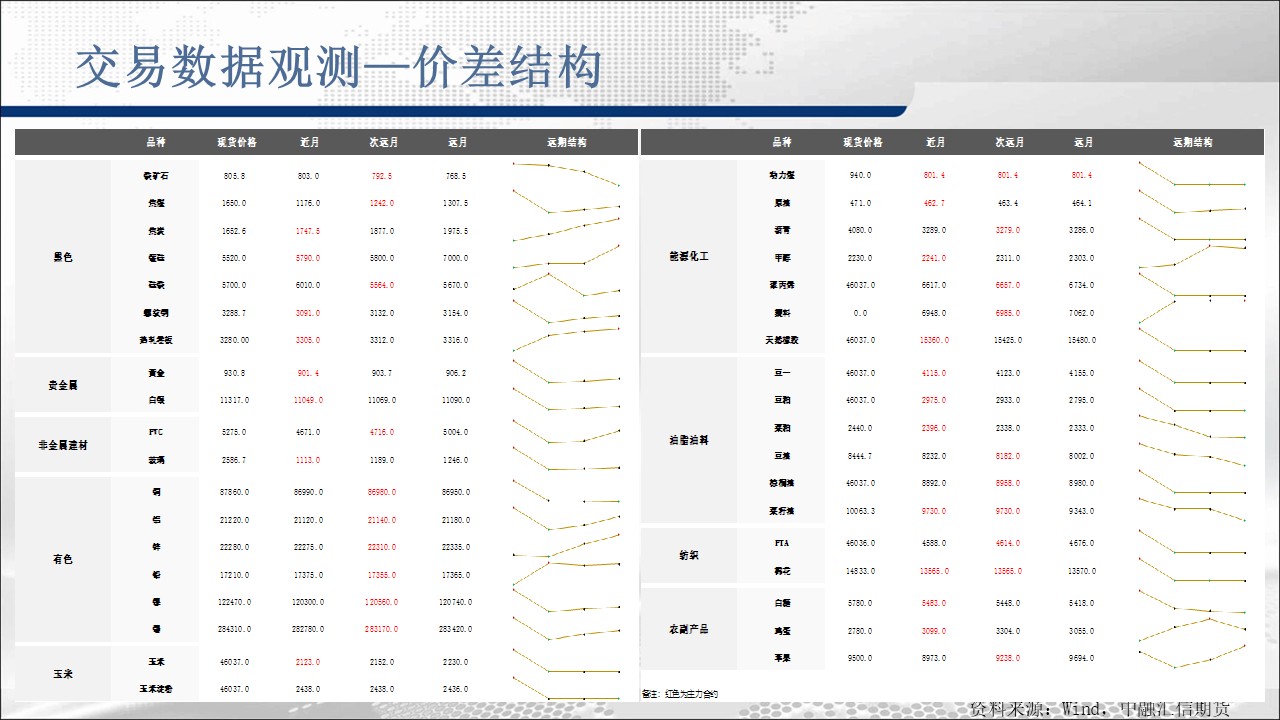Click the left table's 次远月 column header
The image size is (1280, 720).
pyautogui.click(x=382, y=143)
